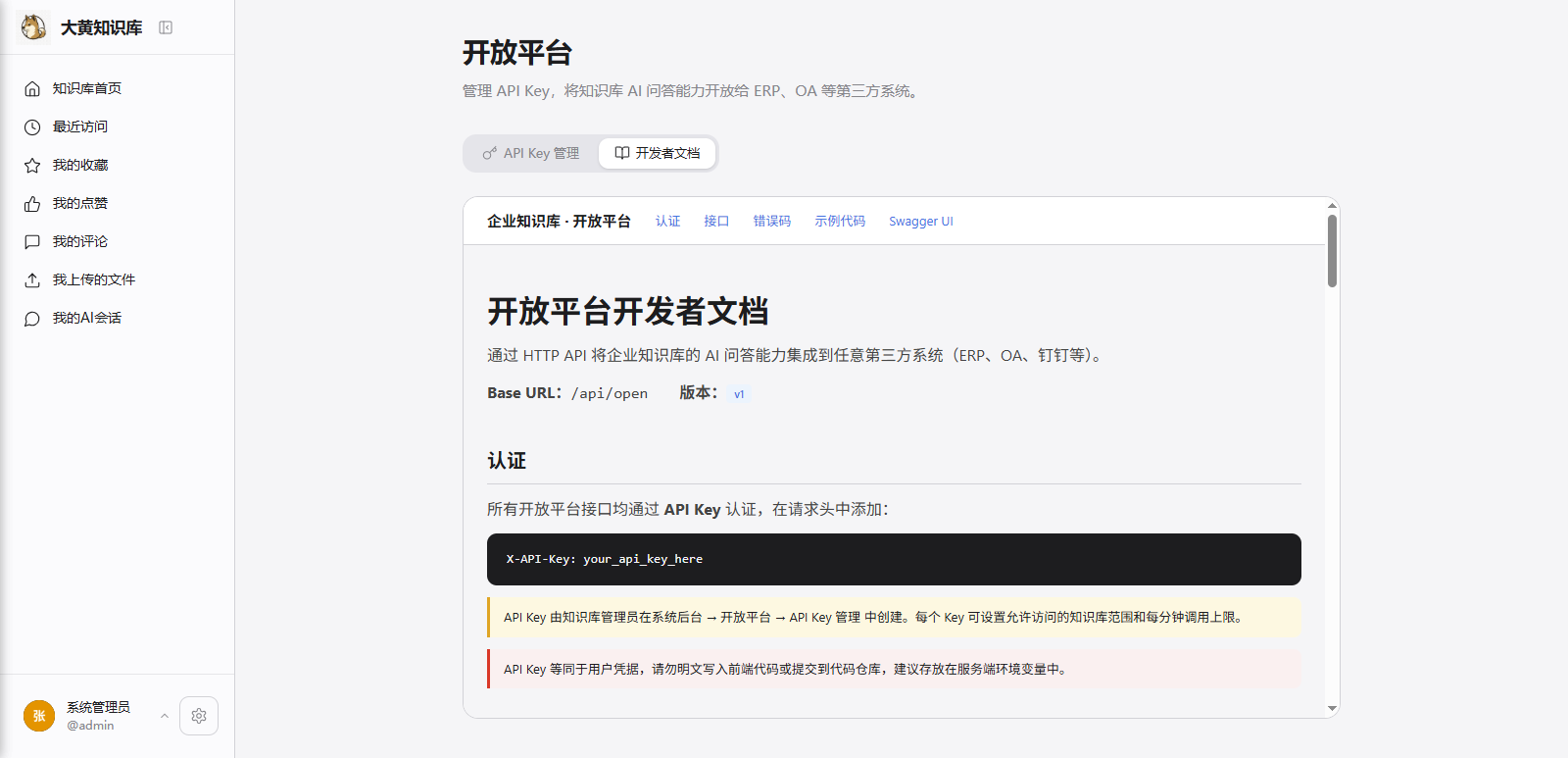Click the 开放平台 page title
The image size is (1568, 758).
tap(517, 53)
